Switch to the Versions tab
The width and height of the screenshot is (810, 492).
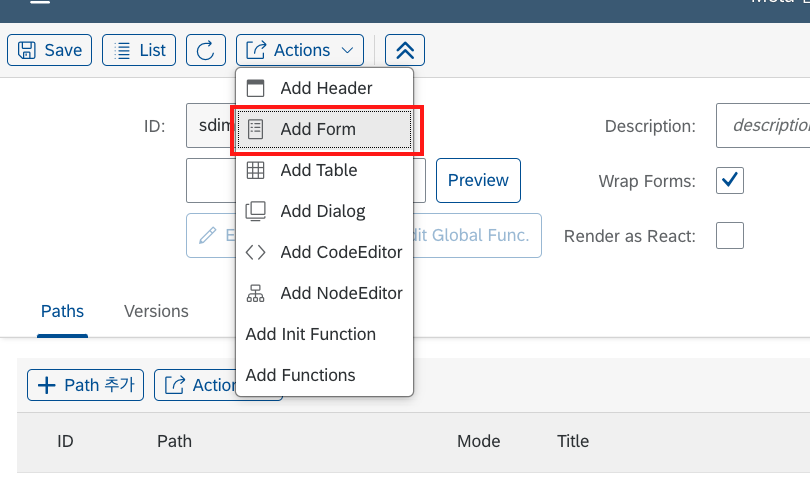coord(156,311)
